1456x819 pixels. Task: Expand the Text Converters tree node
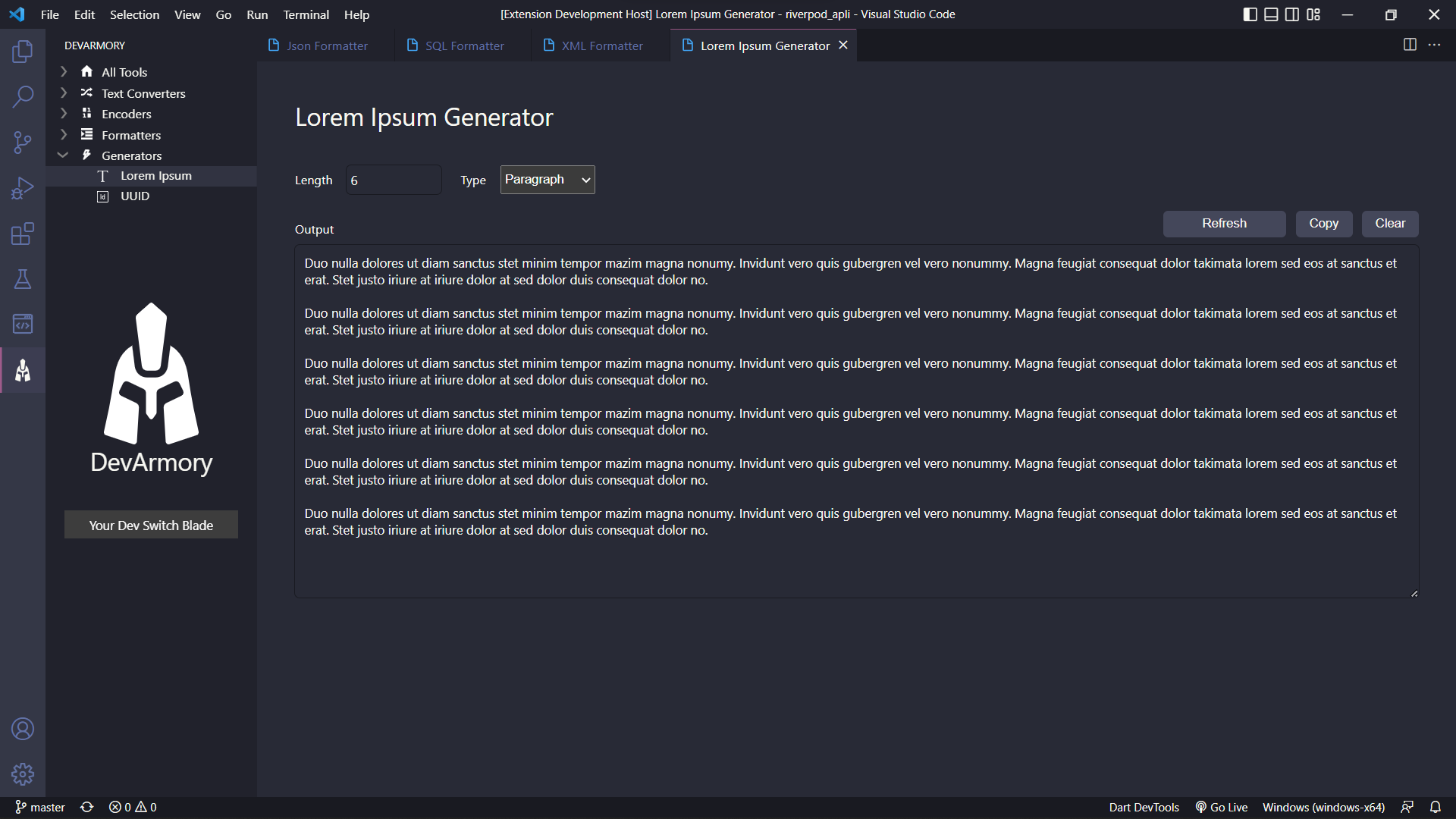coord(64,93)
